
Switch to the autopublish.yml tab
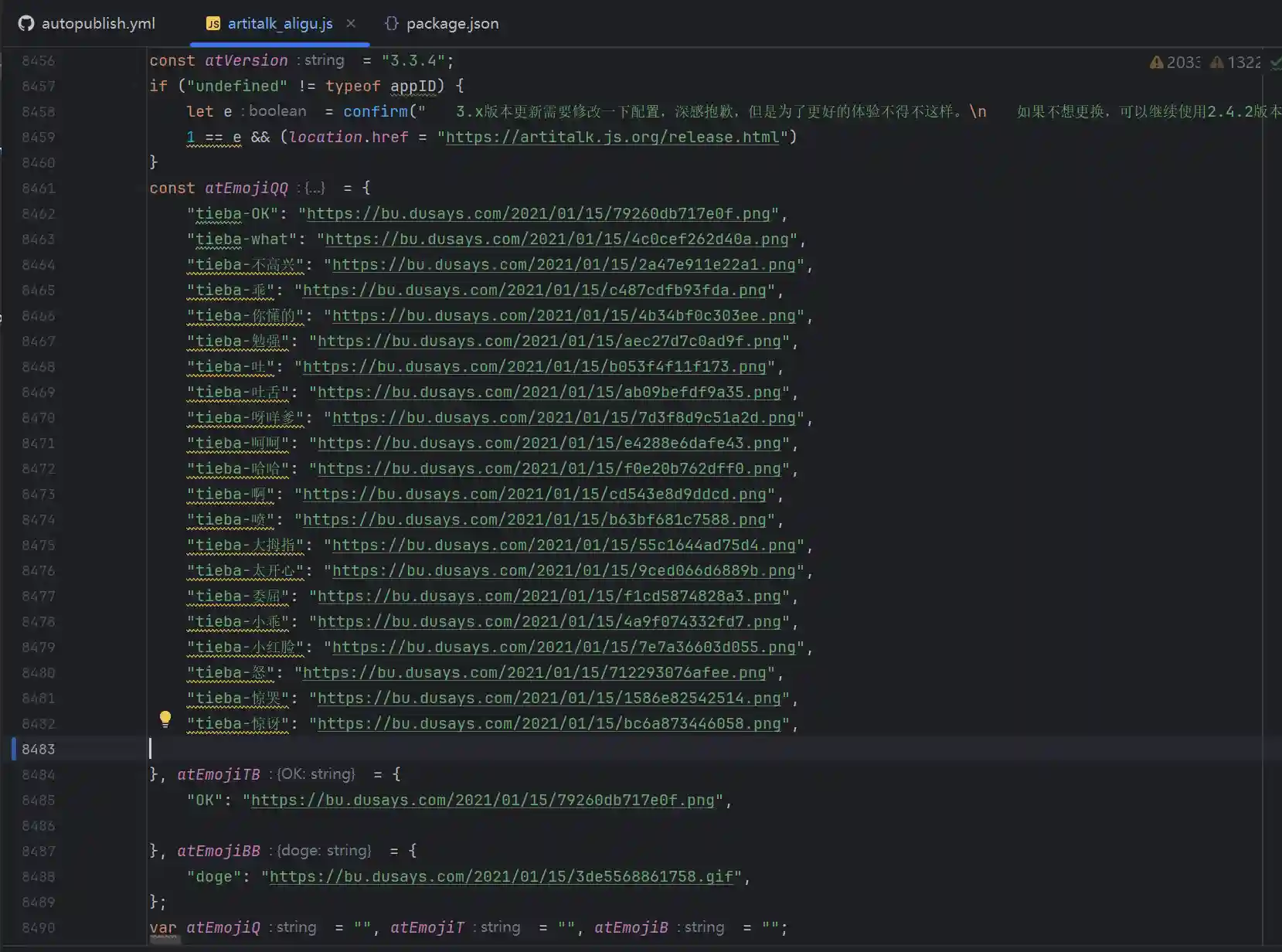(x=98, y=23)
